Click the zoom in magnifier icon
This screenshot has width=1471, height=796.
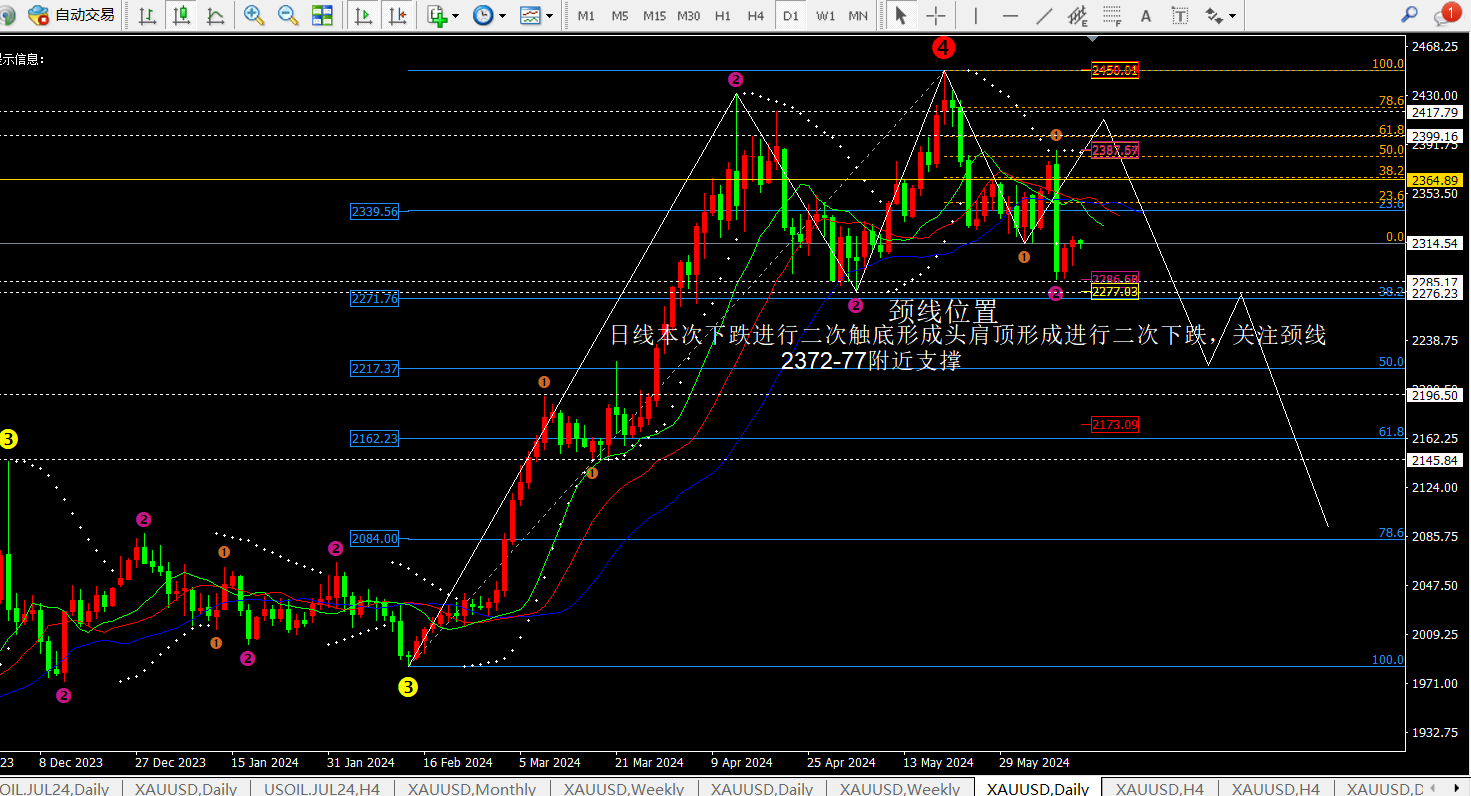[254, 15]
